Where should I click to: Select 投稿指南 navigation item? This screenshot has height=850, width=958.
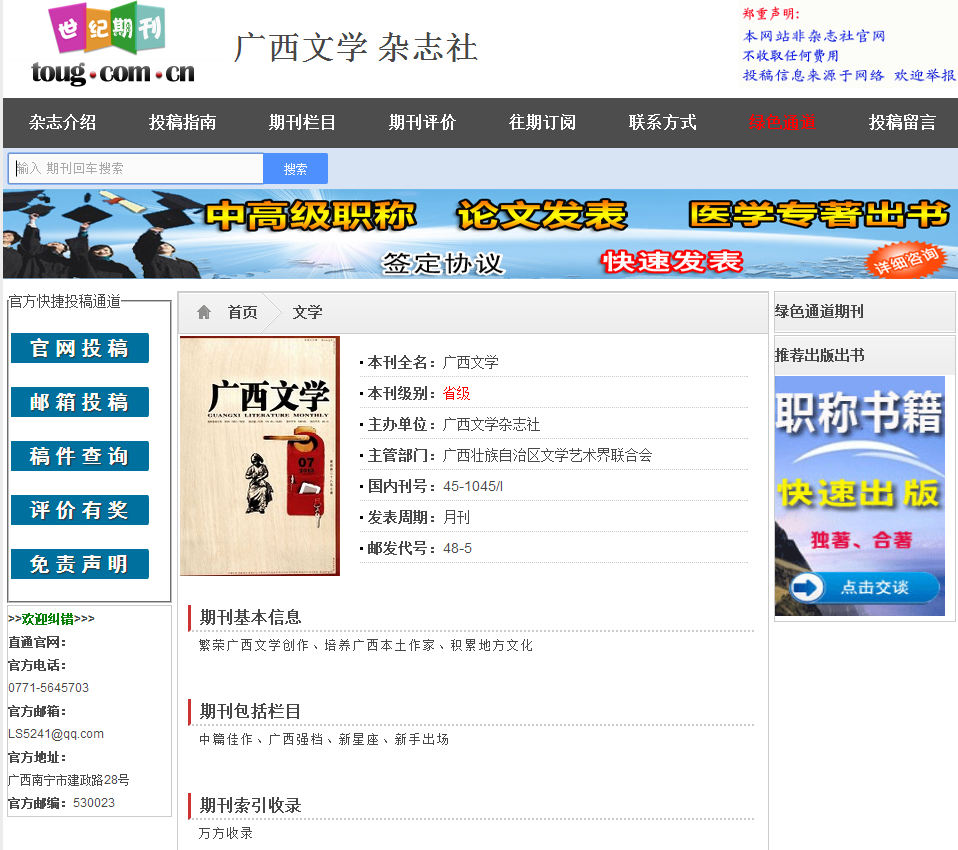tap(182, 122)
